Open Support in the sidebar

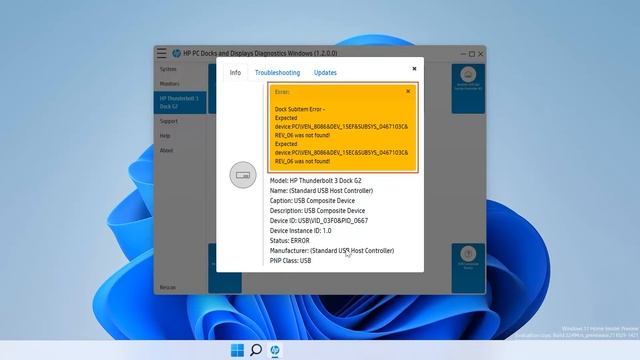point(169,121)
